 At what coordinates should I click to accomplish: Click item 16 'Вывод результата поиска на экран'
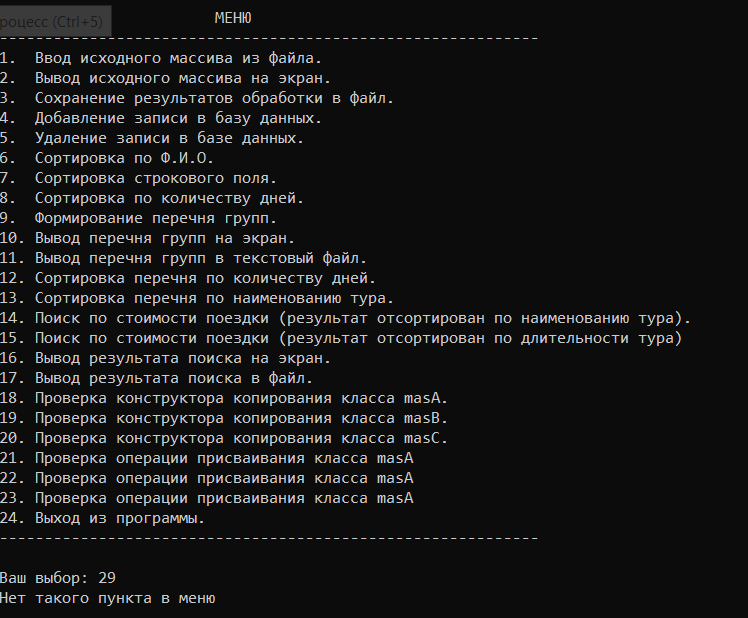click(x=165, y=358)
